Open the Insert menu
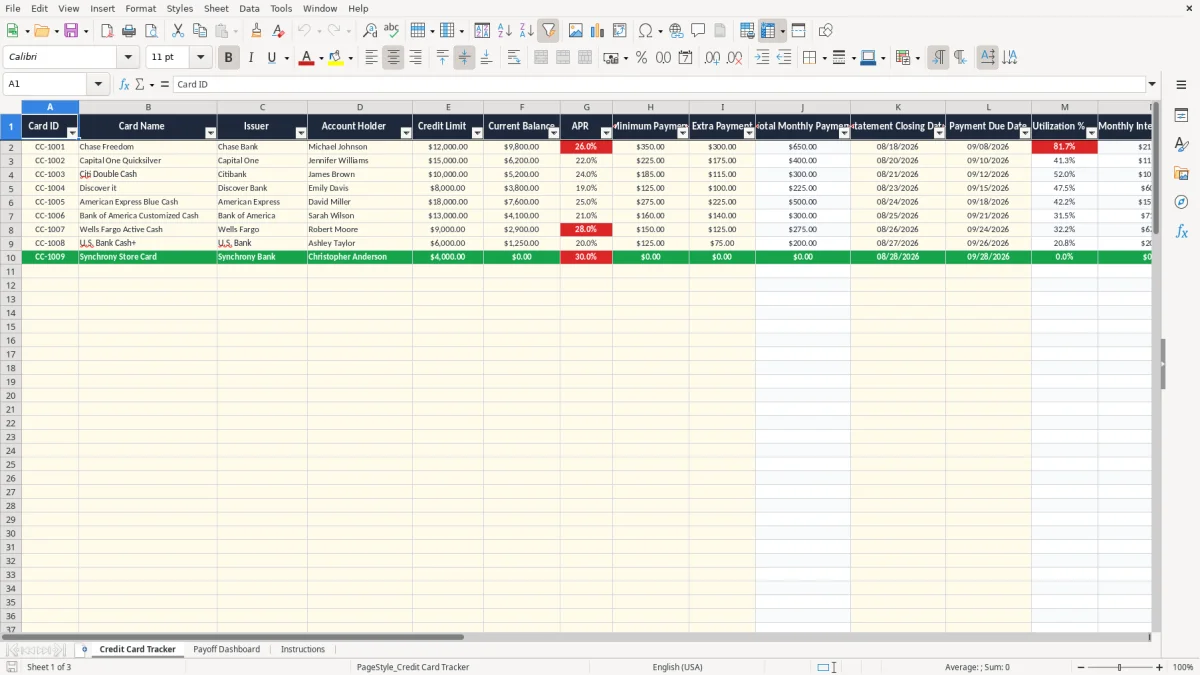The width and height of the screenshot is (1200, 675). [x=102, y=8]
